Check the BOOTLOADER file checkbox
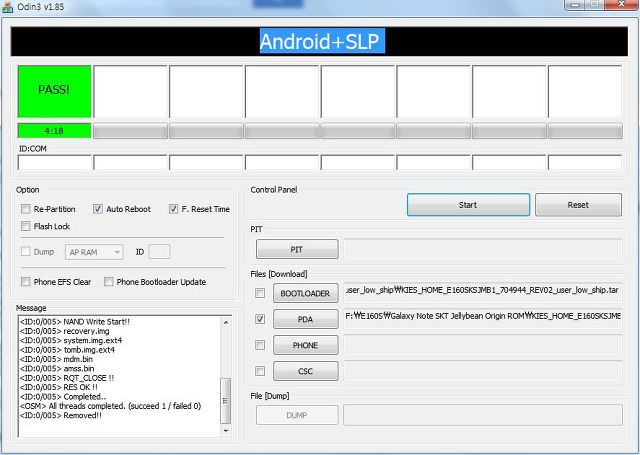Screen dimensions: 640x455 click(260, 293)
